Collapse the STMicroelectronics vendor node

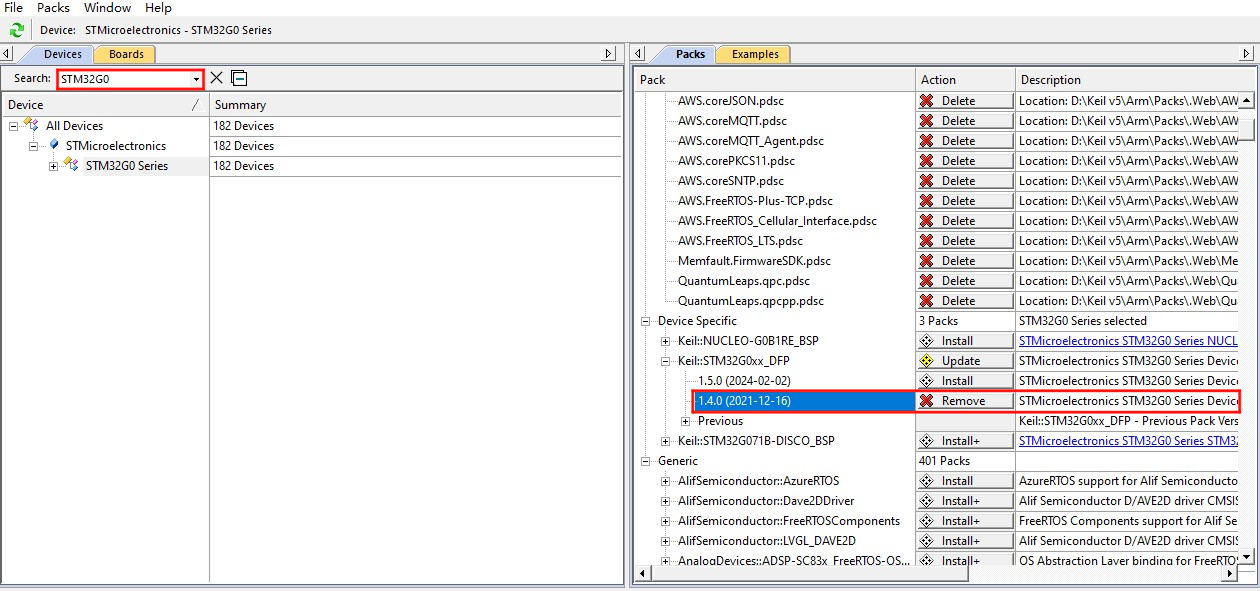coord(34,146)
